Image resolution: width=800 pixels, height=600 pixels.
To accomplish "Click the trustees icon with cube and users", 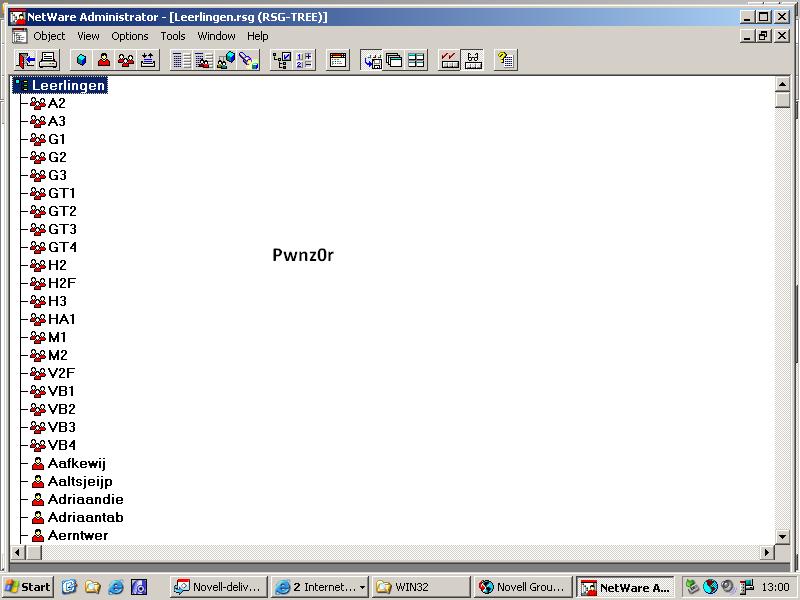I will pos(226,60).
